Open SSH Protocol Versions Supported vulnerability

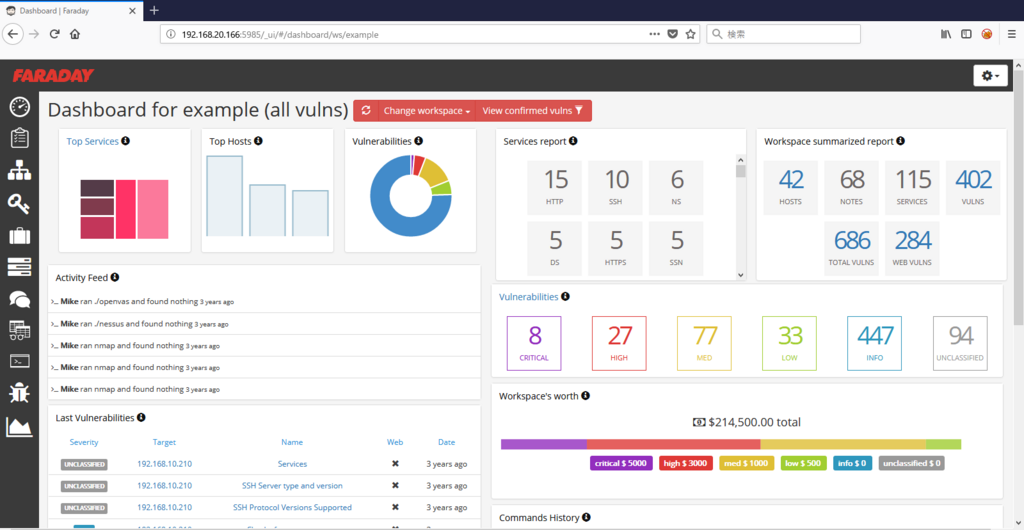click(x=292, y=507)
